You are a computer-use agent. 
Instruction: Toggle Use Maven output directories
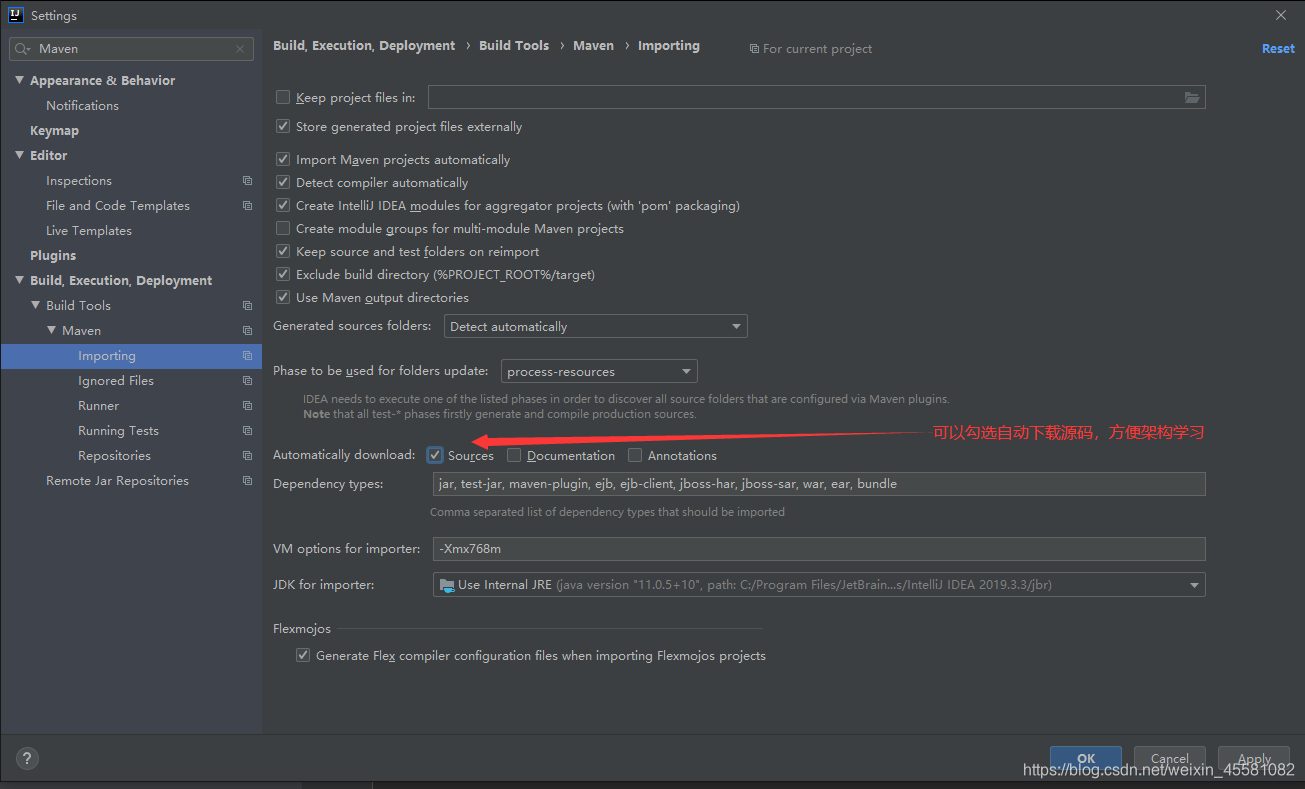point(283,298)
